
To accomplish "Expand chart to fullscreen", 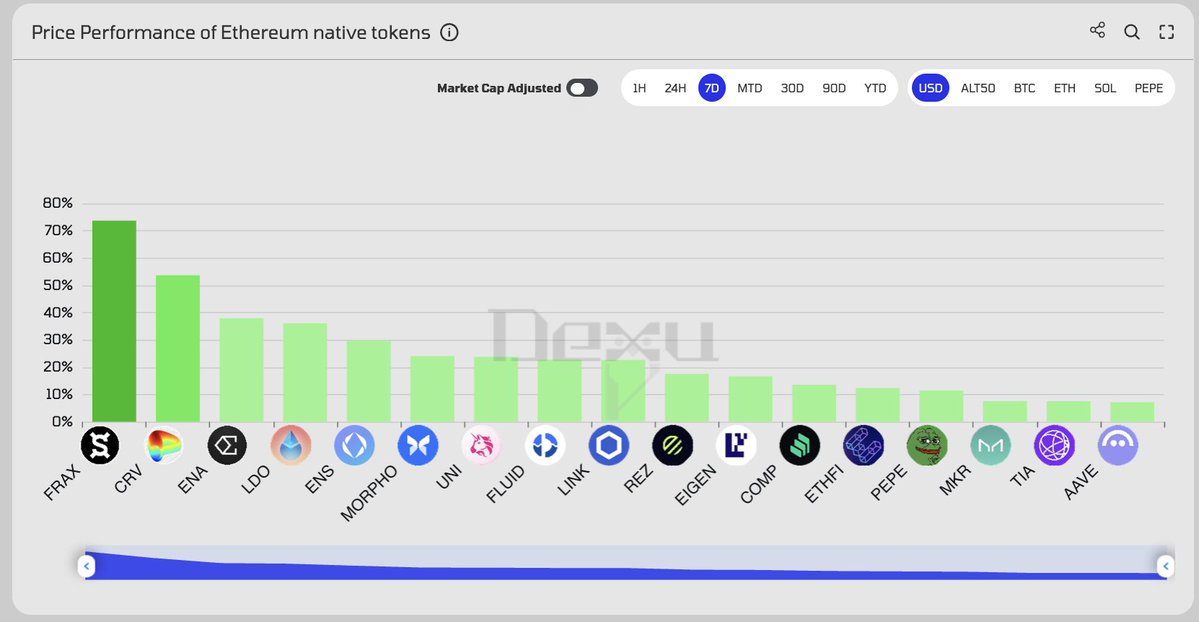I will (x=1166, y=32).
